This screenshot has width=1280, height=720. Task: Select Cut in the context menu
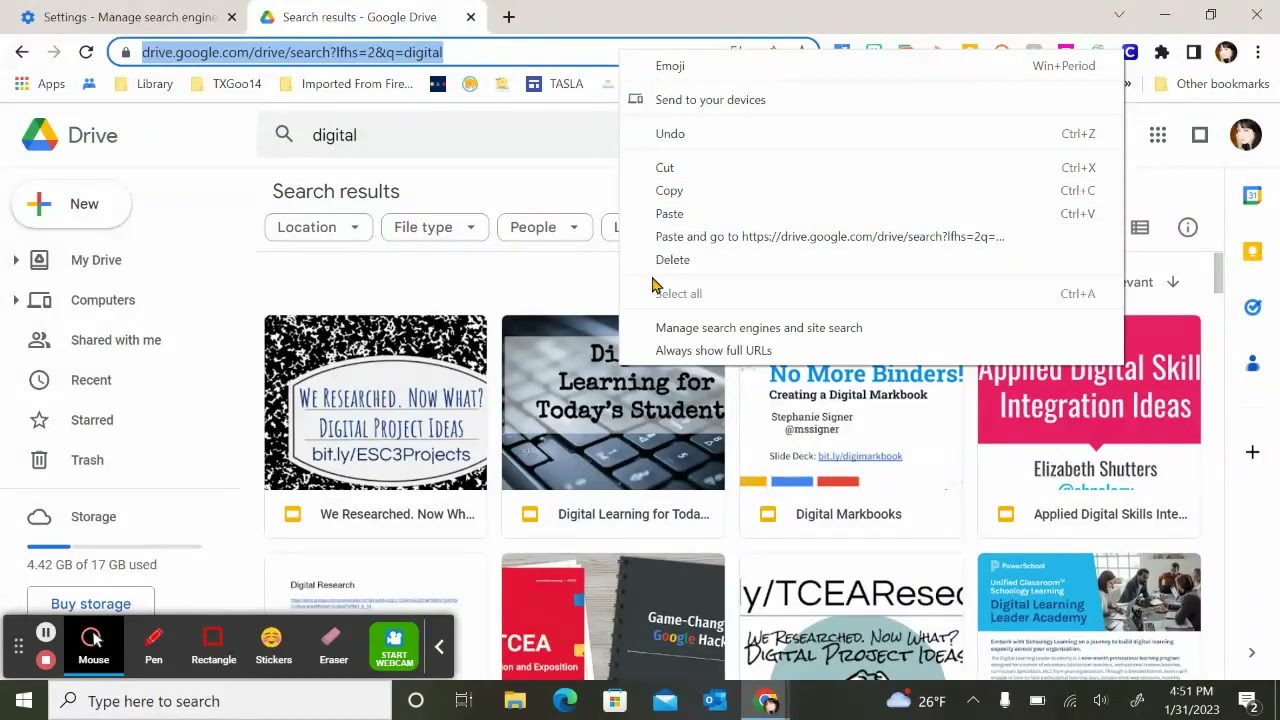pos(665,168)
